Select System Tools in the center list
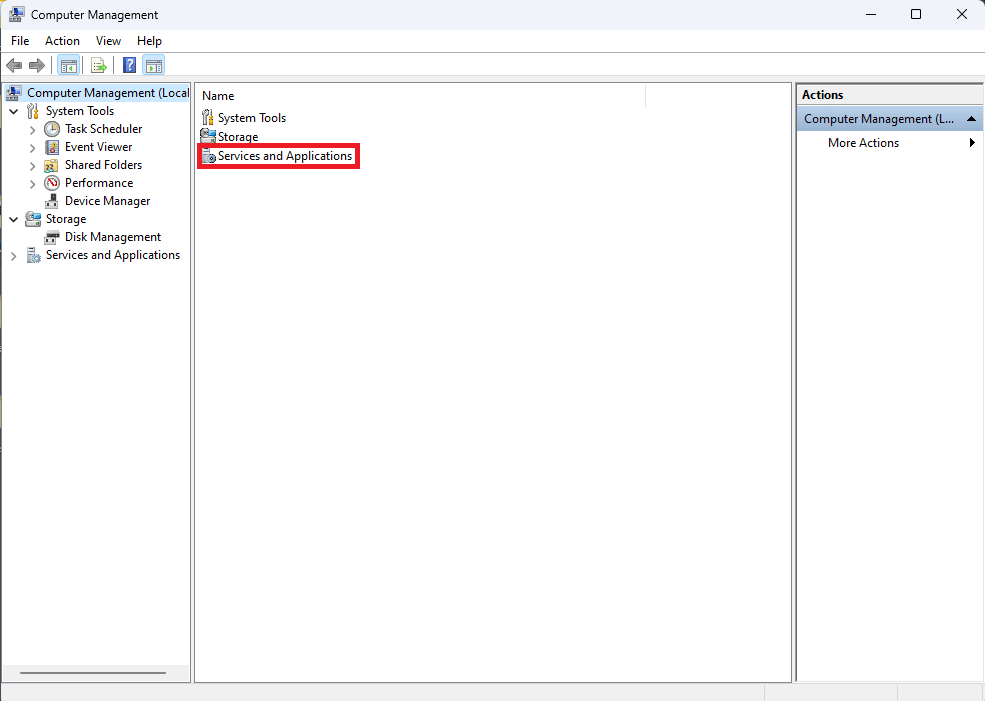Image resolution: width=985 pixels, height=701 pixels. 252,117
